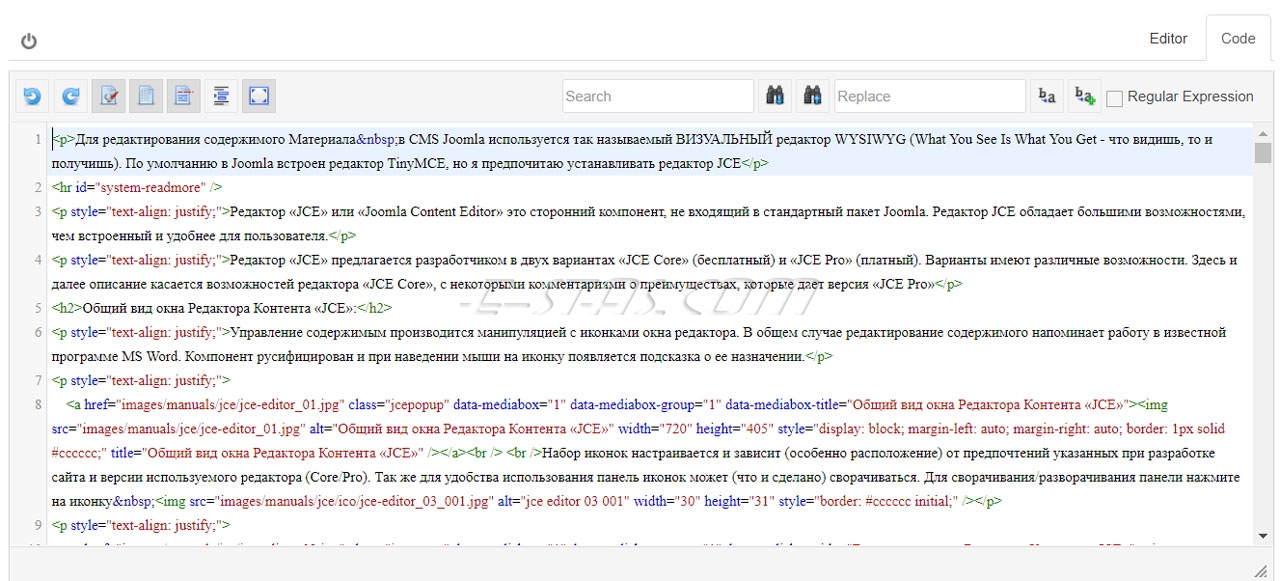Click line number 8 in gutter
The height and width of the screenshot is (581, 1280).
coord(38,404)
